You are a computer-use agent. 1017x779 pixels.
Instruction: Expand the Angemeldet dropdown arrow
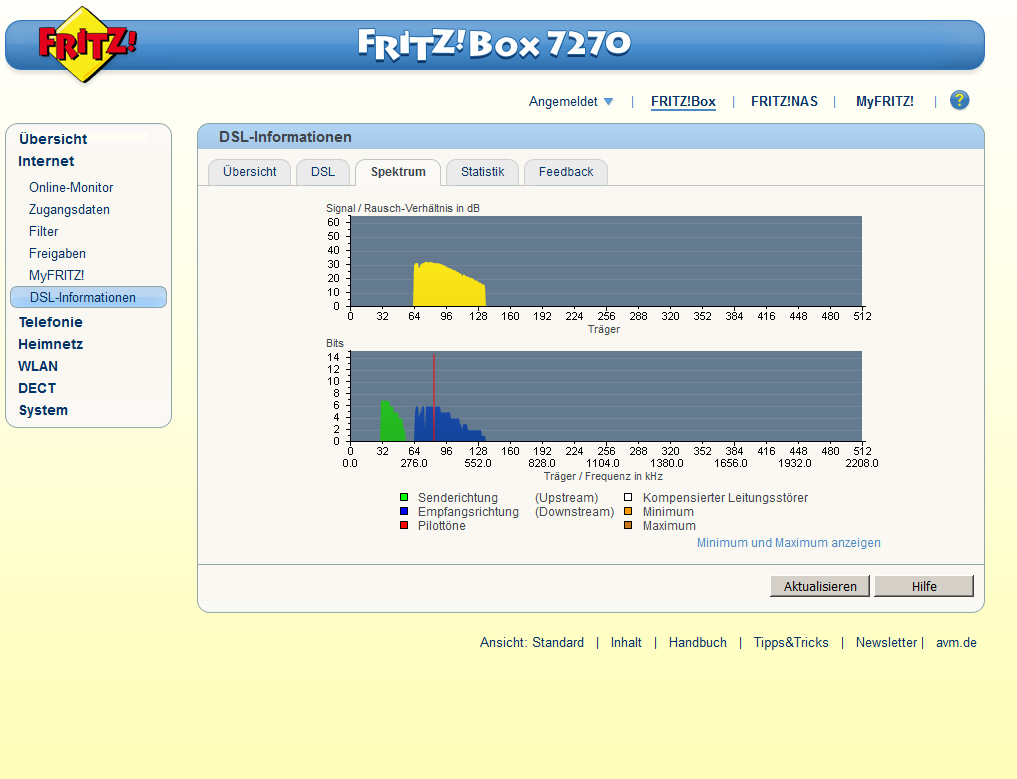608,102
